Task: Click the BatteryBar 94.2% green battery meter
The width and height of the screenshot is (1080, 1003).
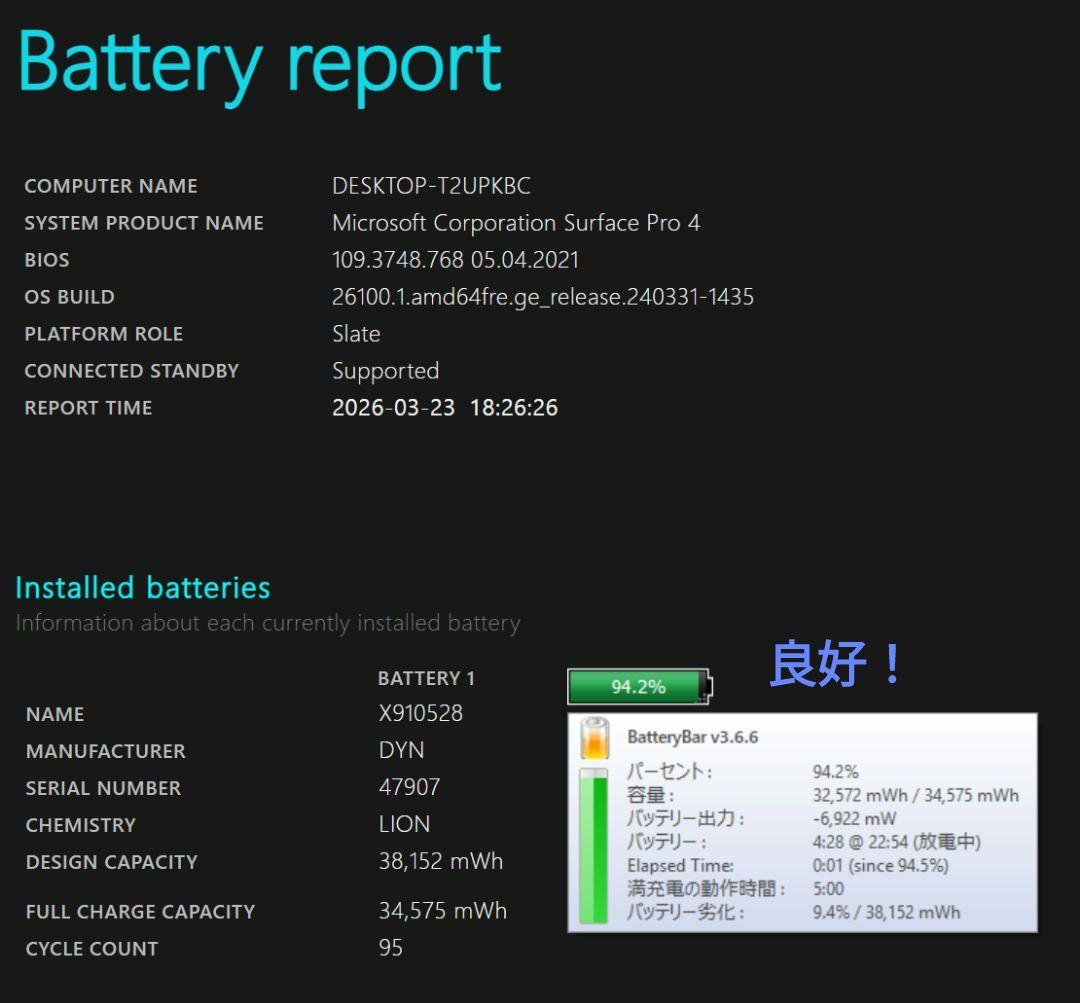Action: (640, 686)
